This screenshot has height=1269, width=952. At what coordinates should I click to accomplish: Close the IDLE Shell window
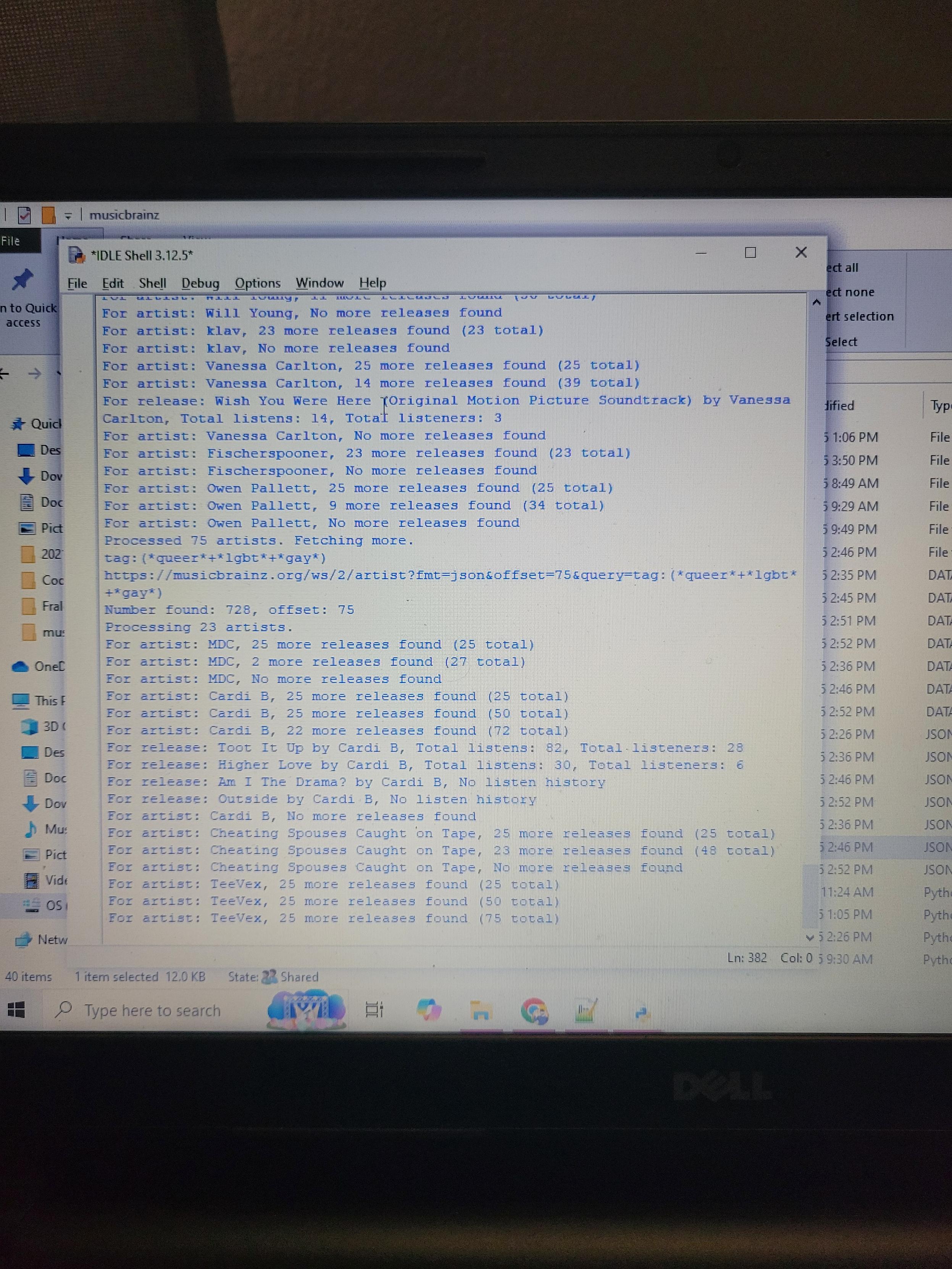[x=801, y=252]
